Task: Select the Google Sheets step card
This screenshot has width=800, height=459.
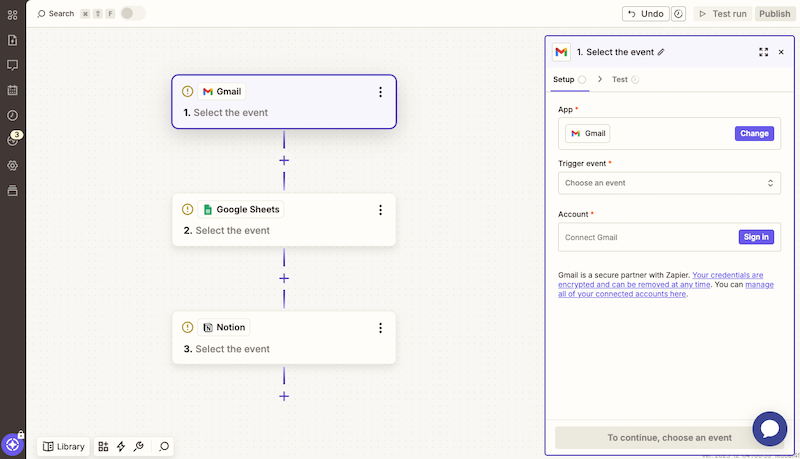Action: [x=284, y=220]
